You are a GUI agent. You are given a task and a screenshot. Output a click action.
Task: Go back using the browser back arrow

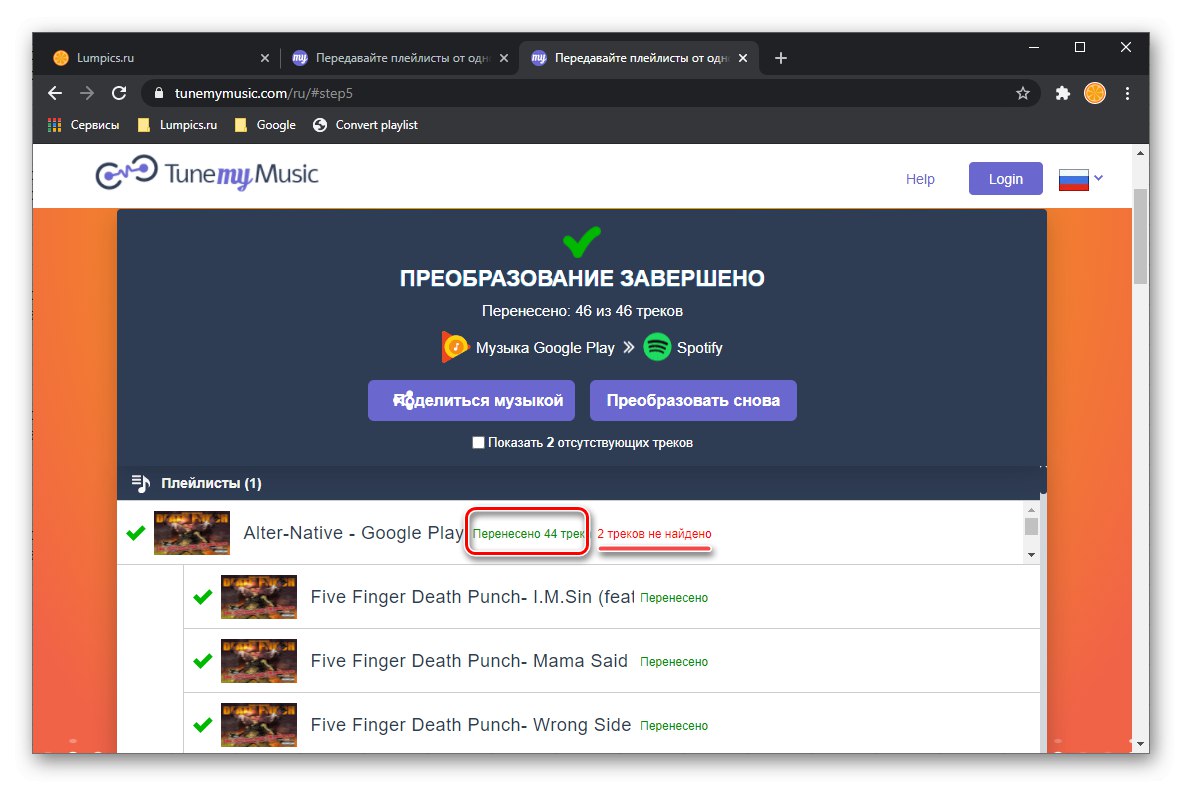[55, 93]
